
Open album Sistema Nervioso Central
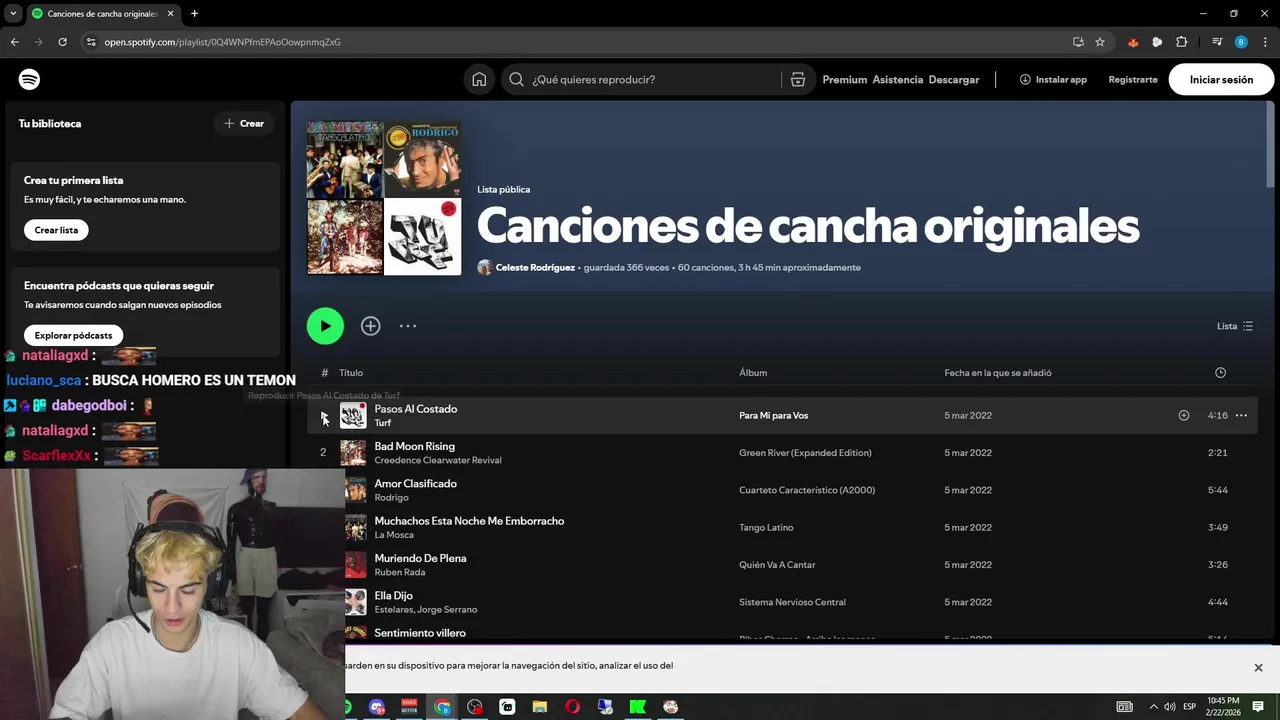click(x=792, y=602)
